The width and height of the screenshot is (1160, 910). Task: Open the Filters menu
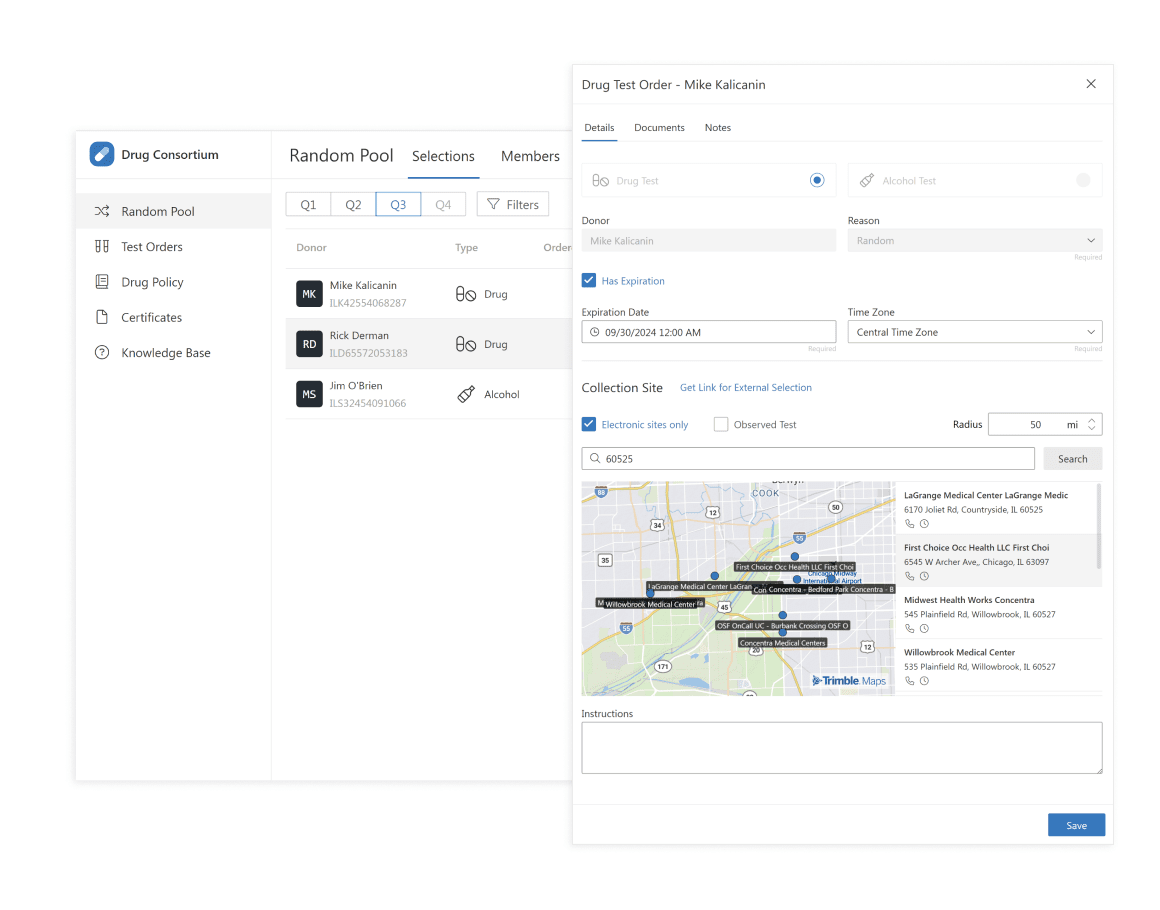pos(513,205)
